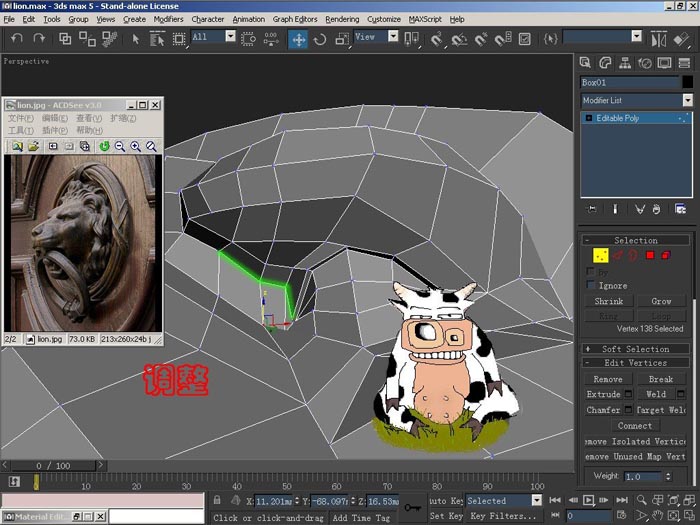Open Extrude settings box button
Viewport: 700px width, 525px height.
click(628, 394)
